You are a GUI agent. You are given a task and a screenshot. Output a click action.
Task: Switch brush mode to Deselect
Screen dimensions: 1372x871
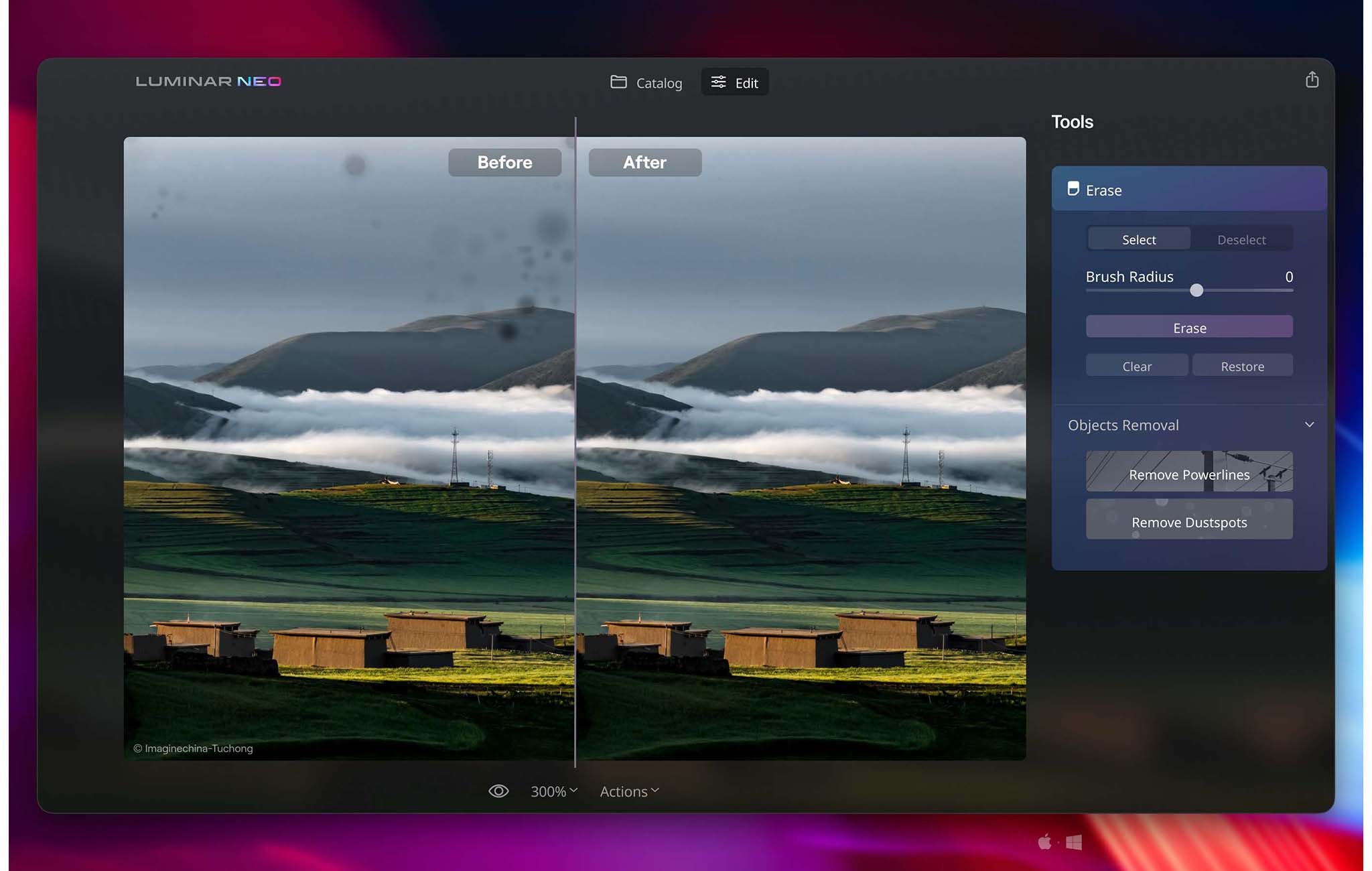(1241, 239)
